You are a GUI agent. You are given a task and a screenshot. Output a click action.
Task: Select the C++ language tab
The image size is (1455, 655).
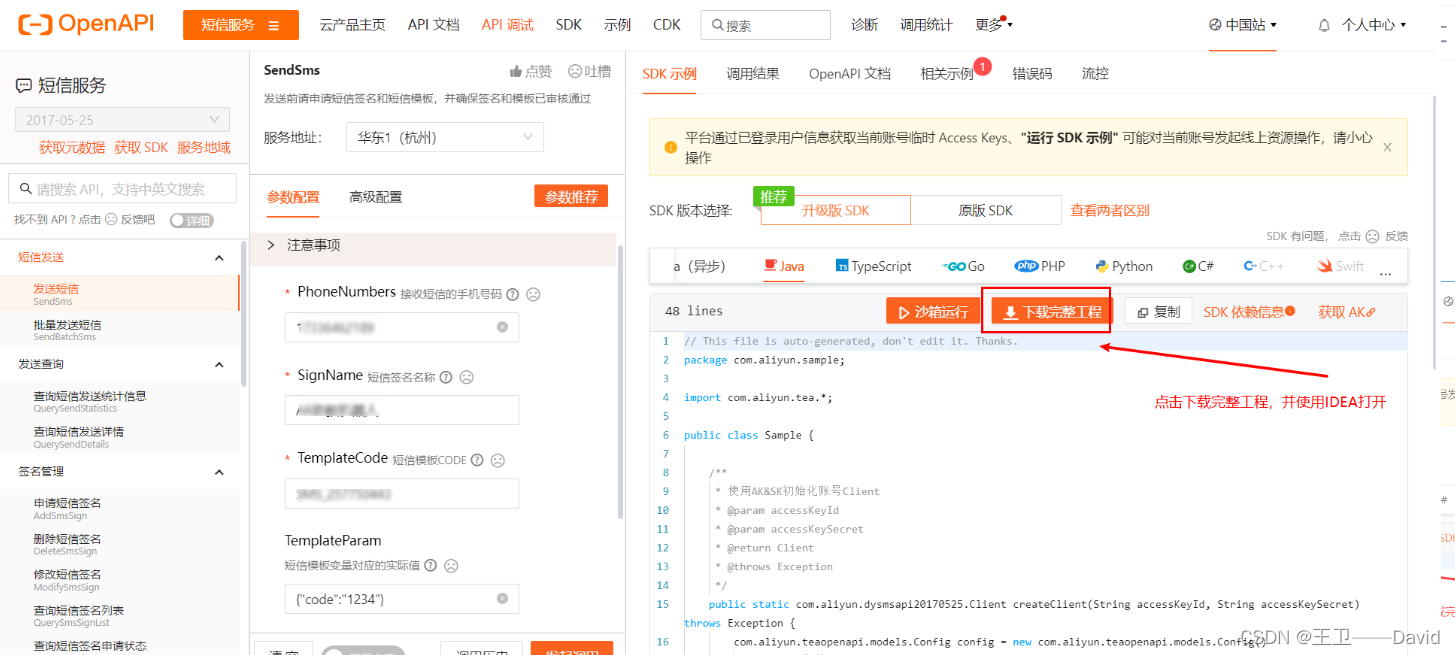pos(1264,266)
